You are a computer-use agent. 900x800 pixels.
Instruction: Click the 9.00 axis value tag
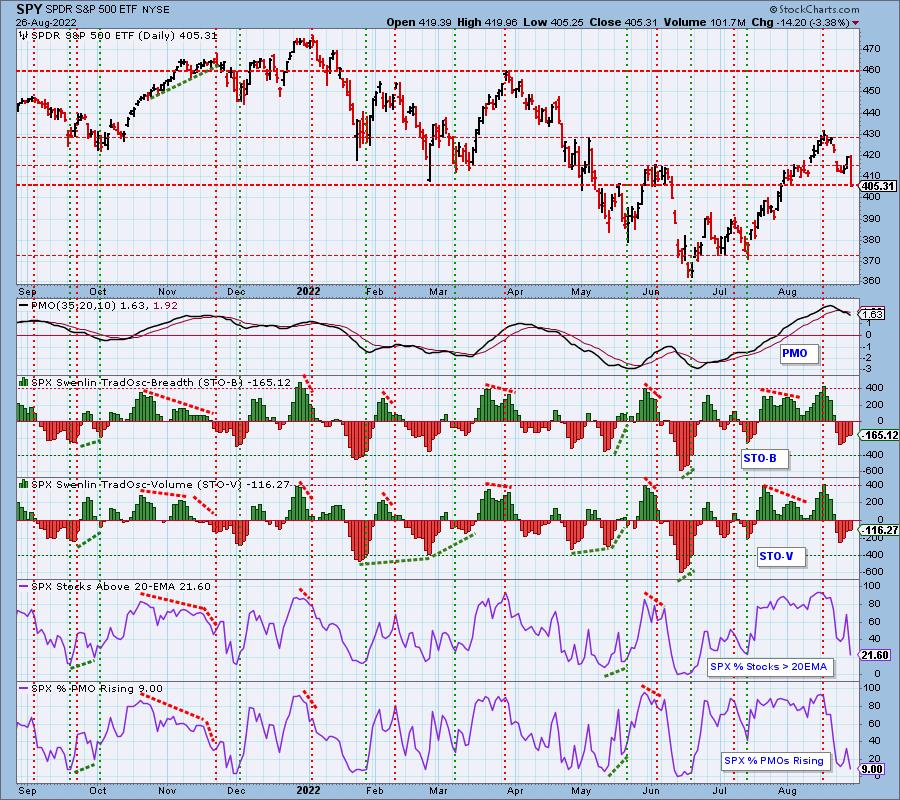tap(873, 769)
